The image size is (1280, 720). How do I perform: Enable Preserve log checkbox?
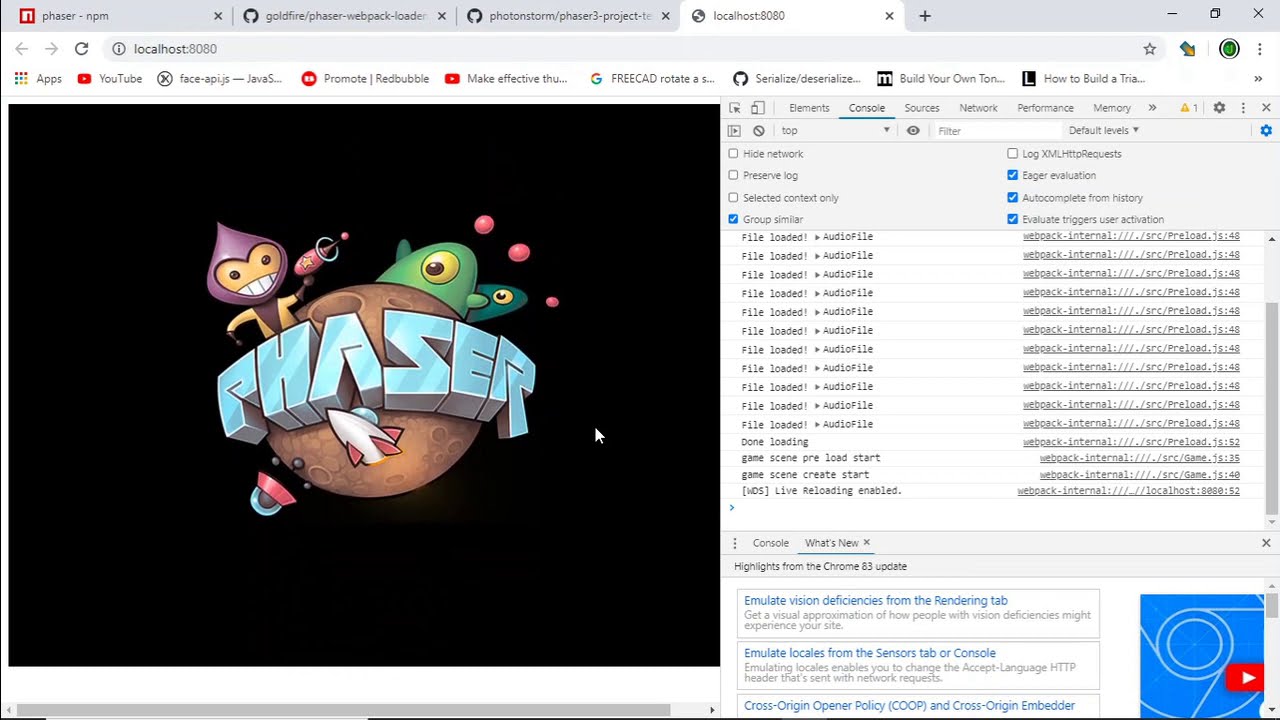[x=733, y=175]
